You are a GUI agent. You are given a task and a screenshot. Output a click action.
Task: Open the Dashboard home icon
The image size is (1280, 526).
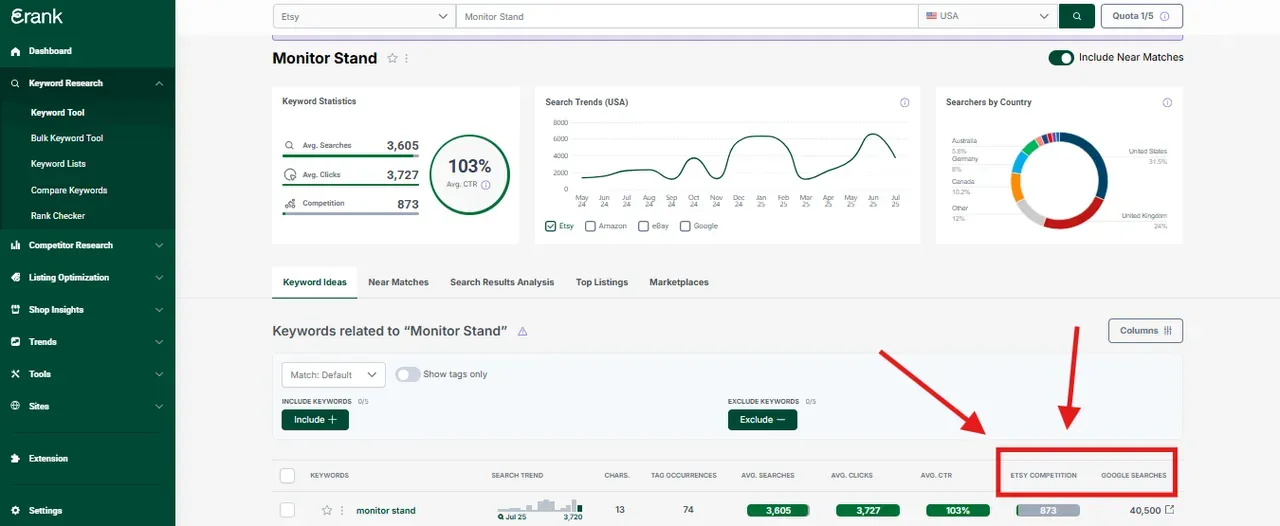point(15,51)
